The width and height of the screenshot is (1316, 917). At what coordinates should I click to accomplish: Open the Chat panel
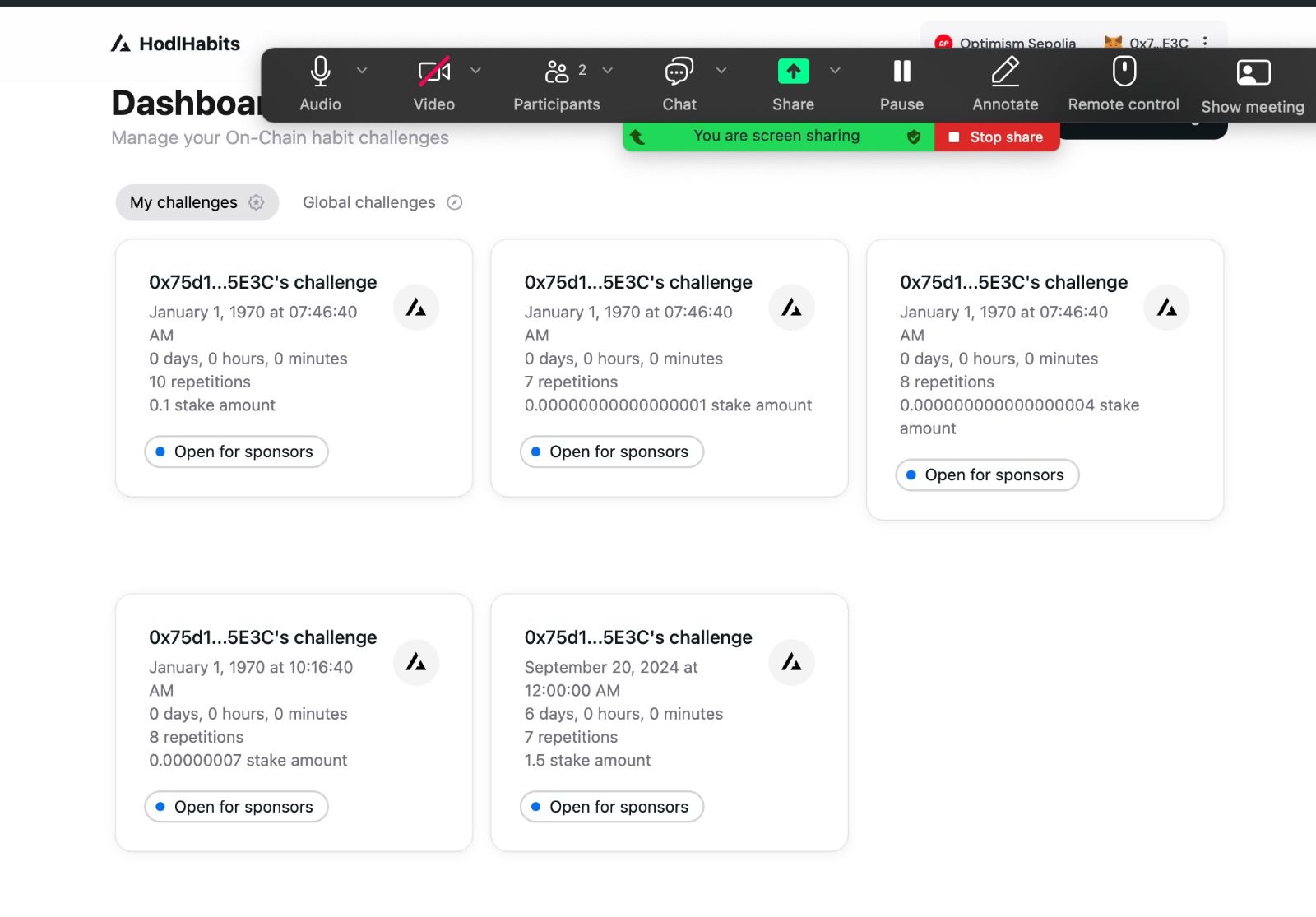(679, 84)
